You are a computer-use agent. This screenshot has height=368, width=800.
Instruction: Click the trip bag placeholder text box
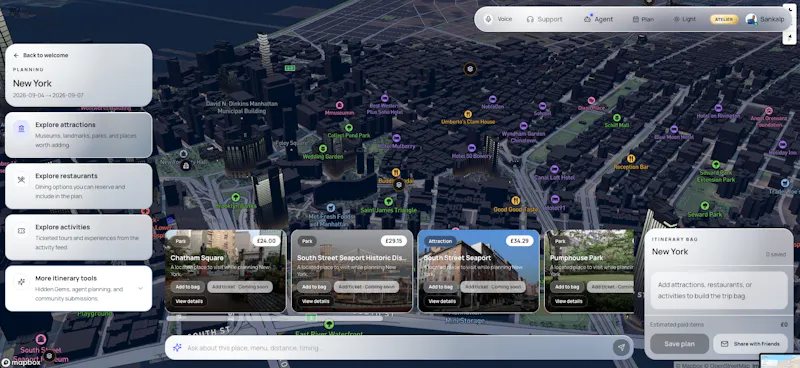click(x=719, y=290)
